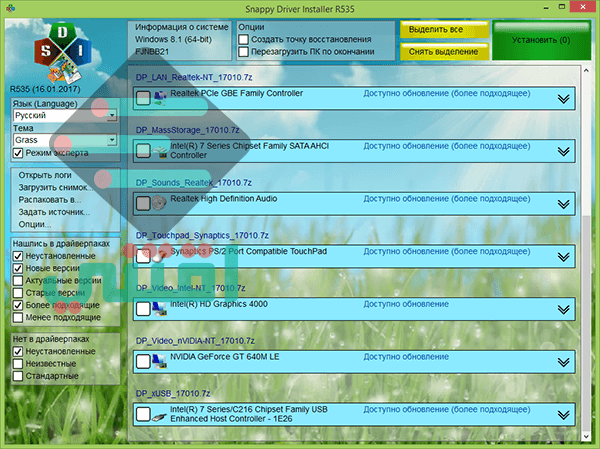Click the Intel USB Enhanced Host Controller device icon
600x449 pixels.
[159, 416]
